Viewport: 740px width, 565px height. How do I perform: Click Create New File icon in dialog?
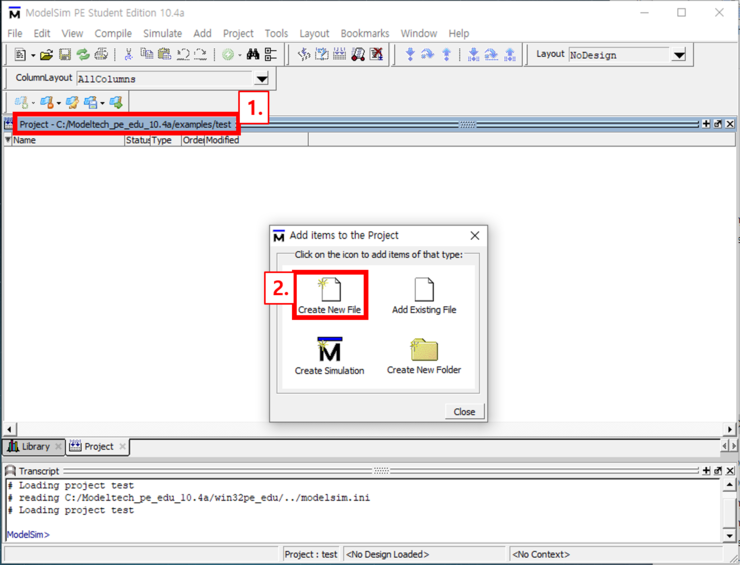[x=329, y=295]
